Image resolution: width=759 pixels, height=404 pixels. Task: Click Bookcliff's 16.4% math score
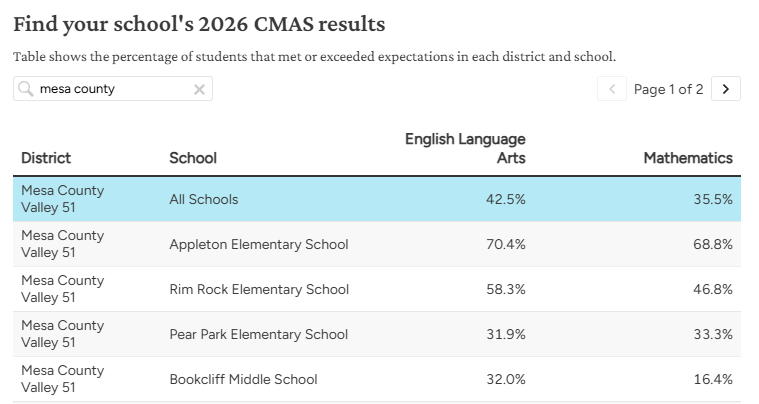tap(713, 379)
